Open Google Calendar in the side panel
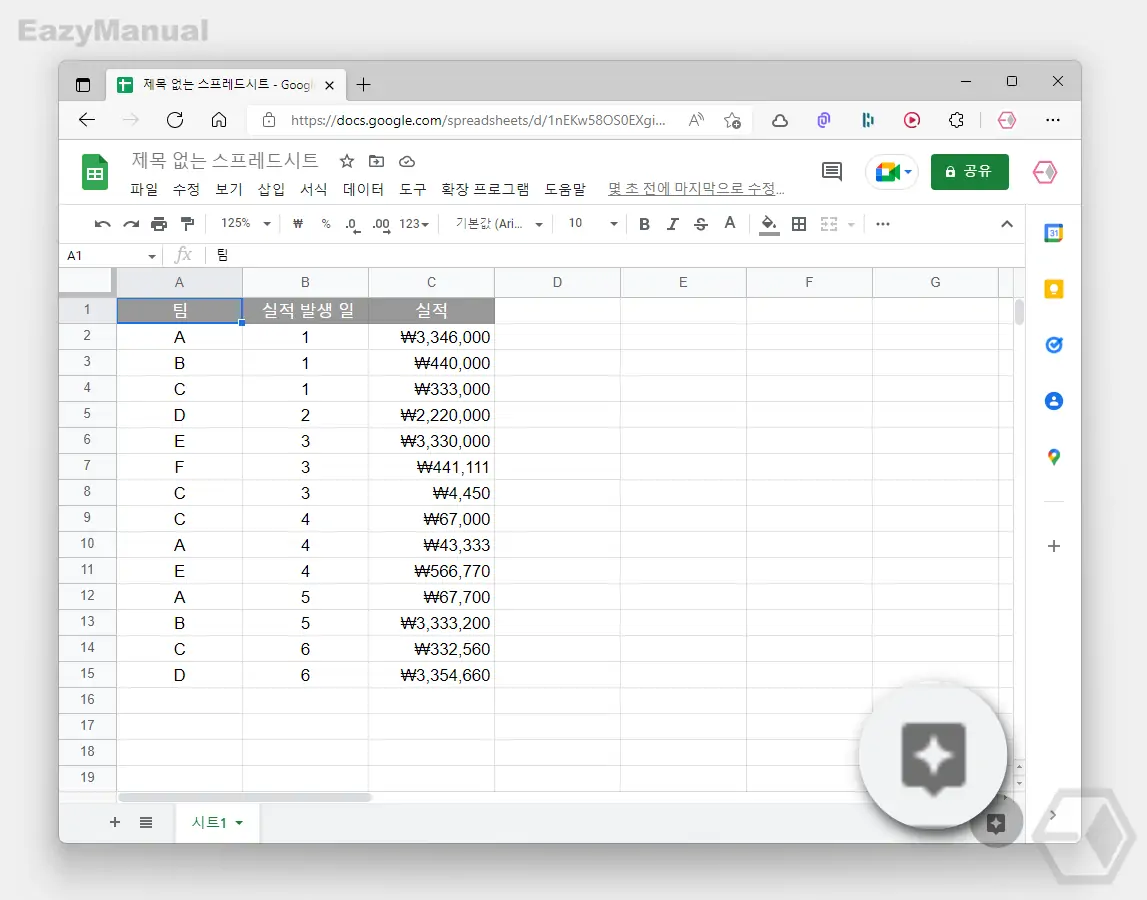 coord(1053,233)
